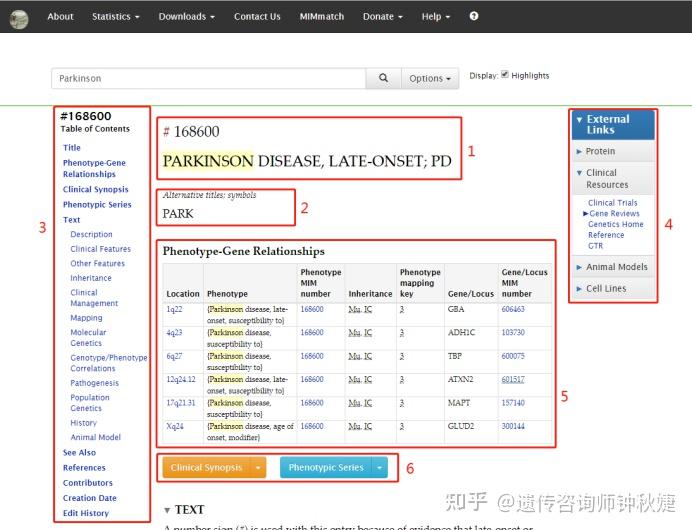Screen dimensions: 692x530
Task: Jump to Clinical Features in contents
Action: click(101, 249)
